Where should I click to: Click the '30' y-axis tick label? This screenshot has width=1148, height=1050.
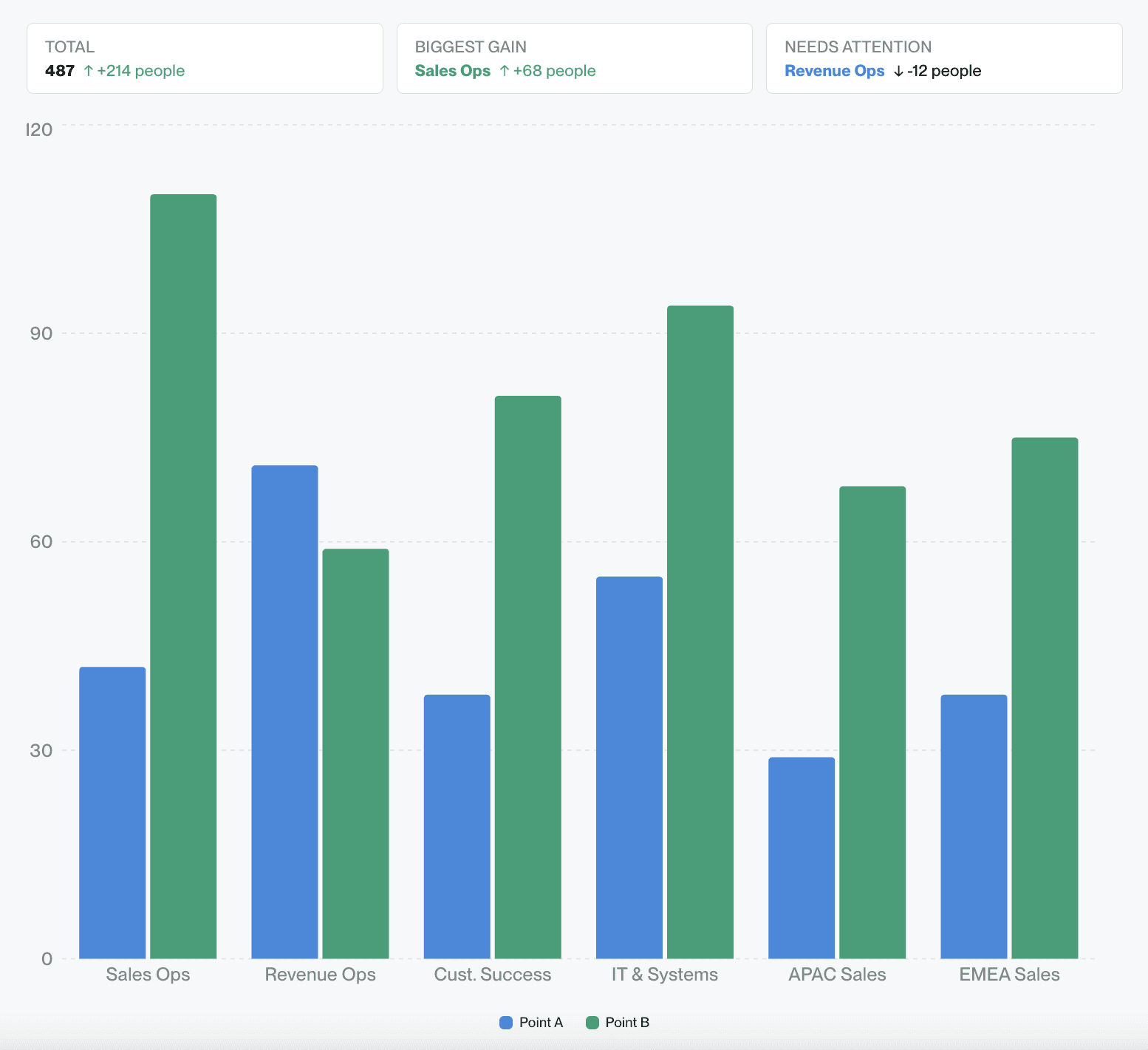(x=41, y=751)
